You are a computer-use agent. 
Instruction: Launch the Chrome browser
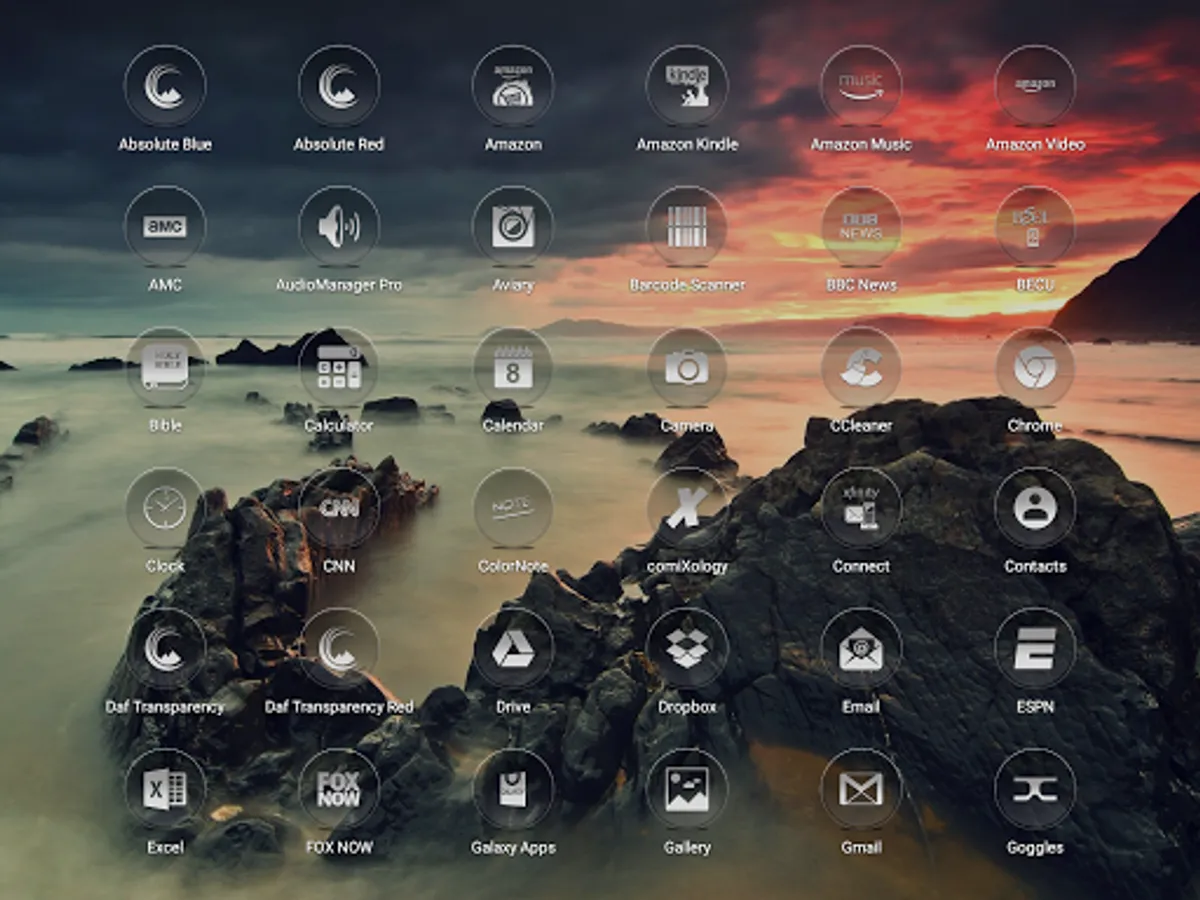click(1035, 368)
